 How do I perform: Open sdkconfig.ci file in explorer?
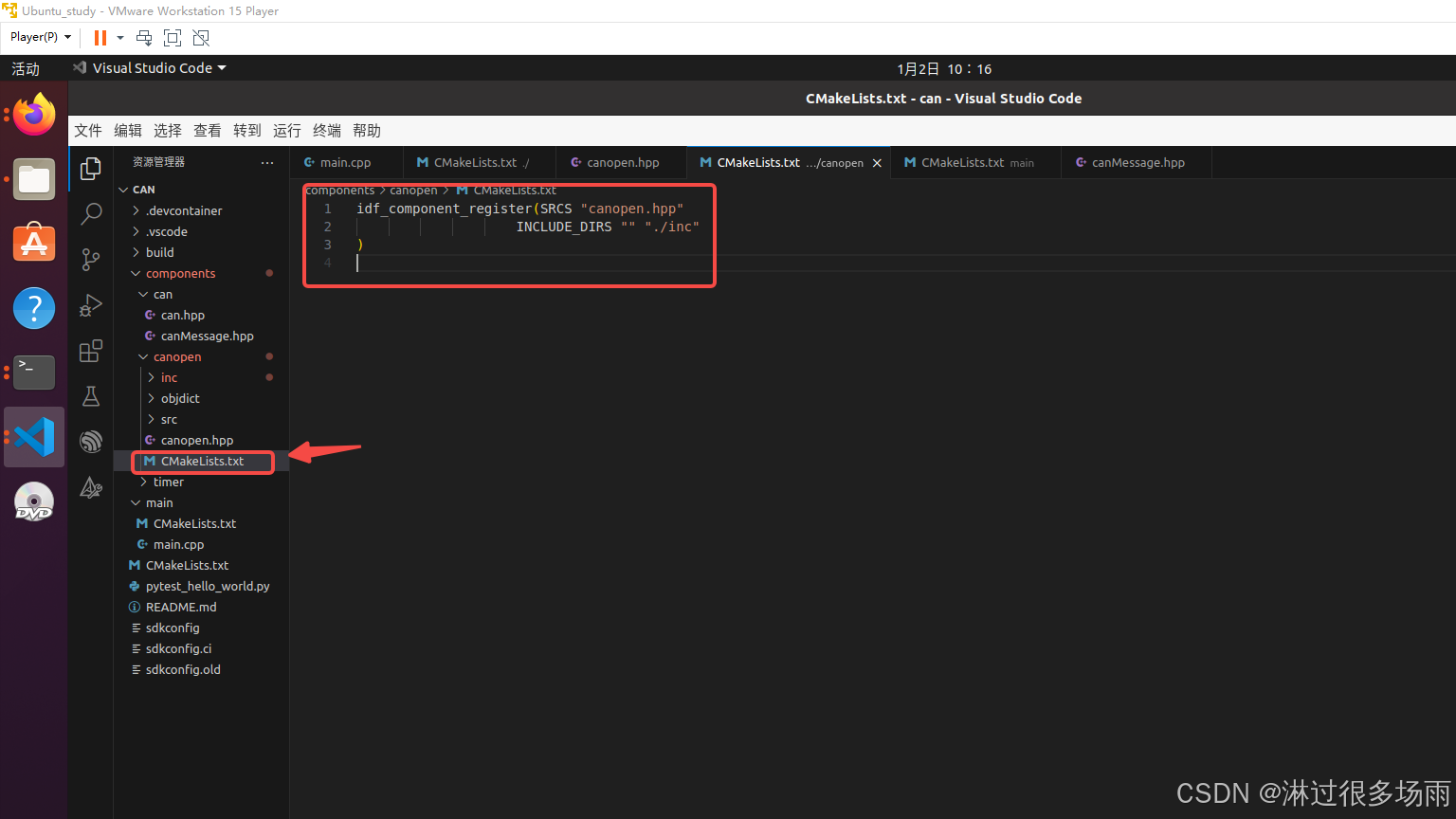tap(202, 648)
